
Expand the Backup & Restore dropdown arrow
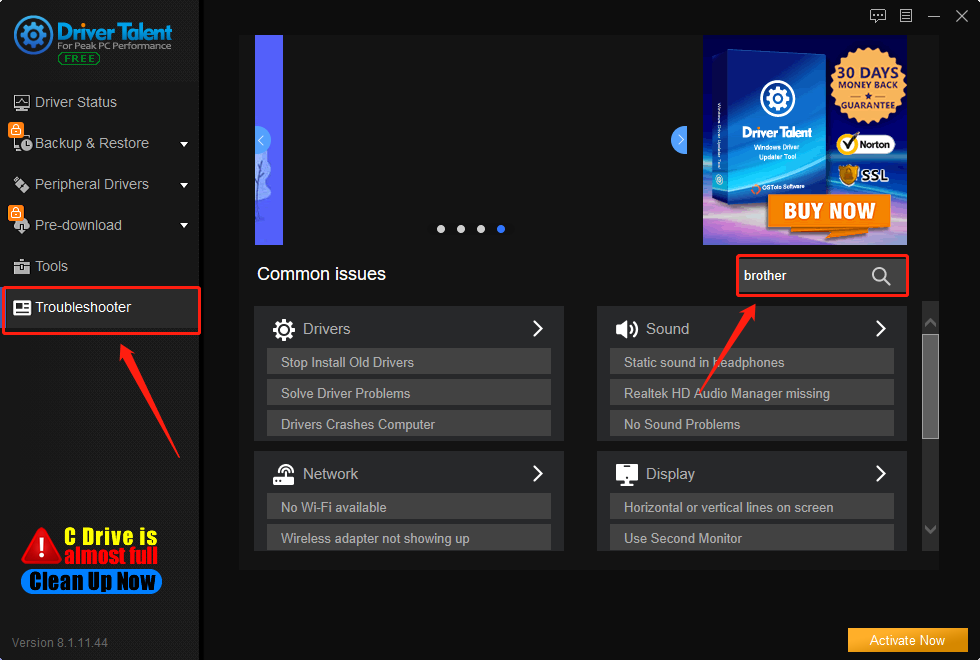point(184,144)
